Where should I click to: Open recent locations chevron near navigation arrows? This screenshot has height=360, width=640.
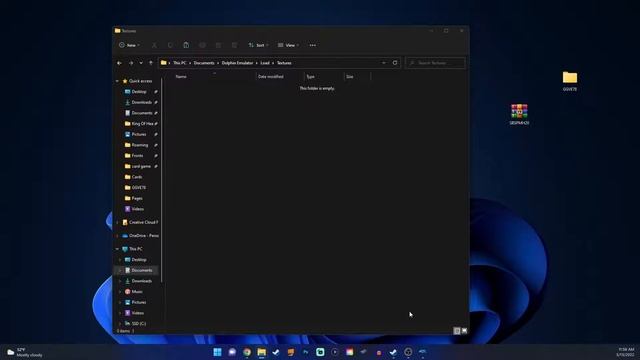(141, 63)
